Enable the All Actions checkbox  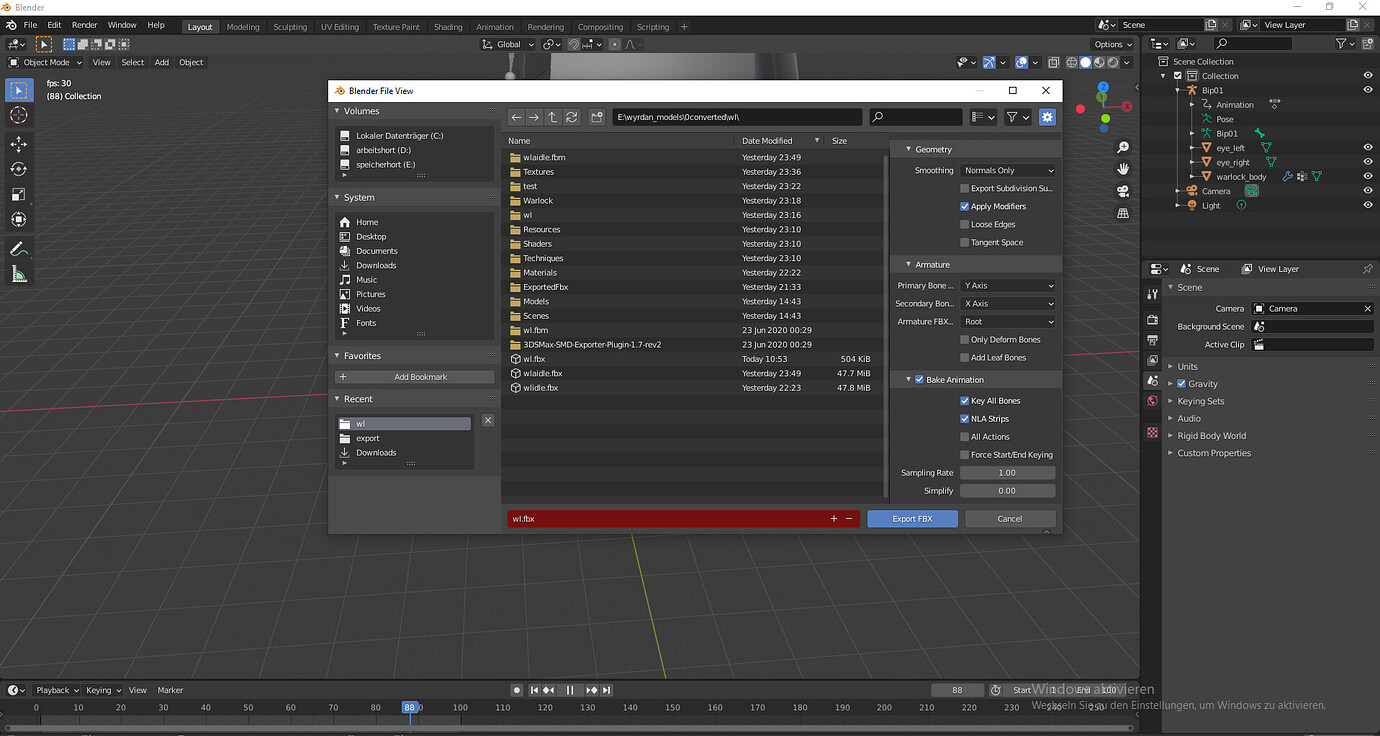pyautogui.click(x=964, y=436)
